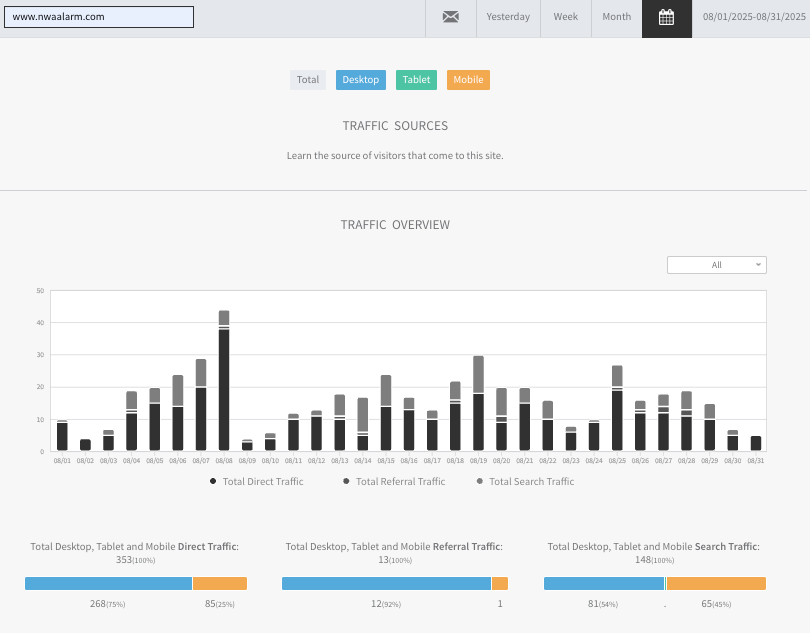
Task: Toggle Total Direct Traffic legend dot
Action: click(x=213, y=482)
